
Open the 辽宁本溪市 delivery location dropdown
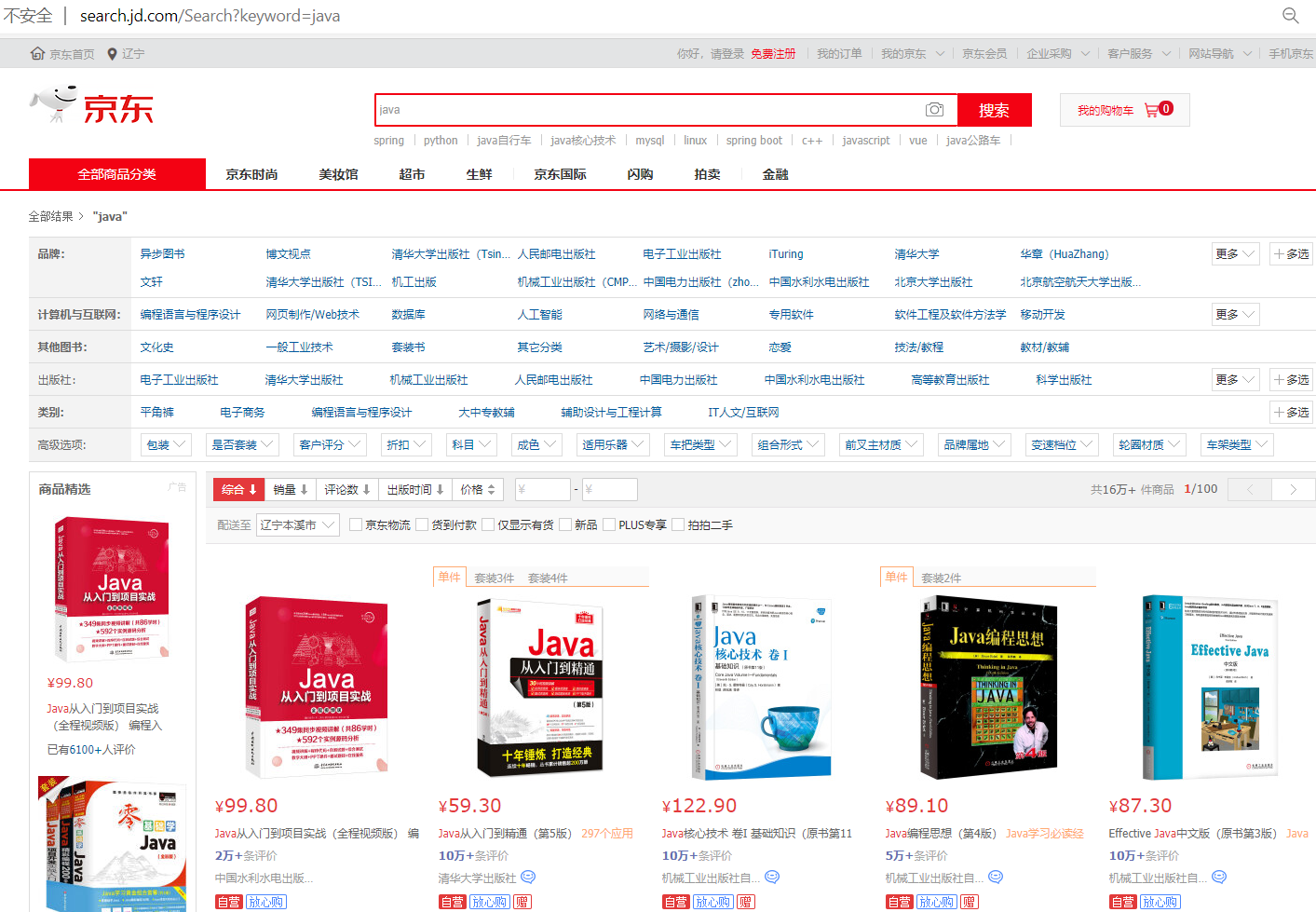(297, 524)
